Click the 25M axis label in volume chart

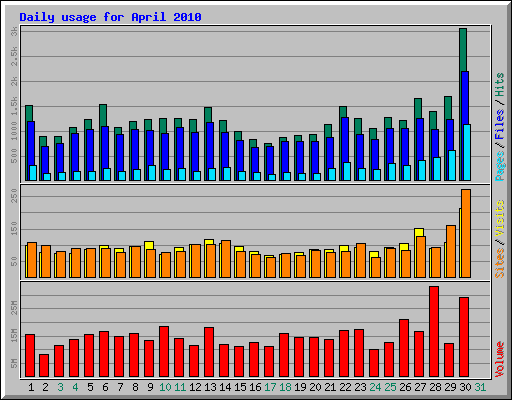tap(14, 307)
